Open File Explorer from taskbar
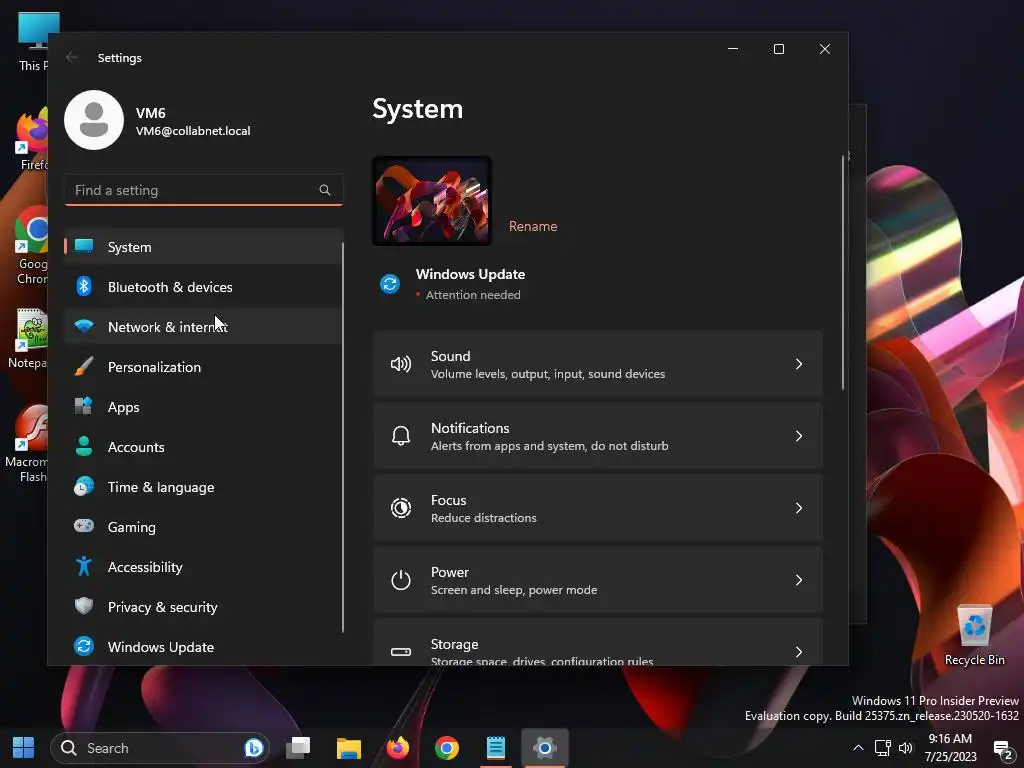Screen dimensions: 1024x768 349,747
